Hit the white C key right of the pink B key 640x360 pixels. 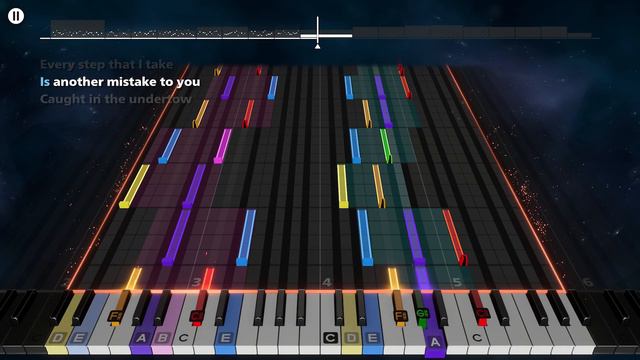[183, 339]
